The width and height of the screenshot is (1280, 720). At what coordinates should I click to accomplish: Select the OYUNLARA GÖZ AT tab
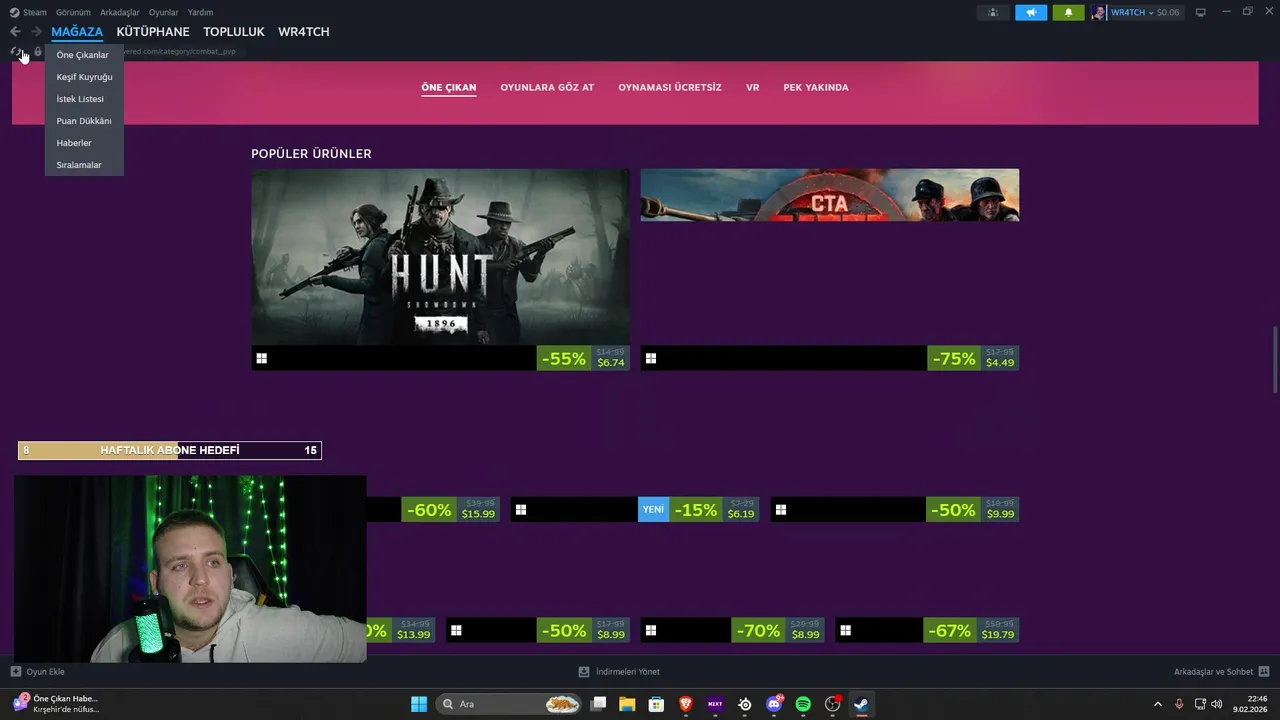tap(547, 87)
